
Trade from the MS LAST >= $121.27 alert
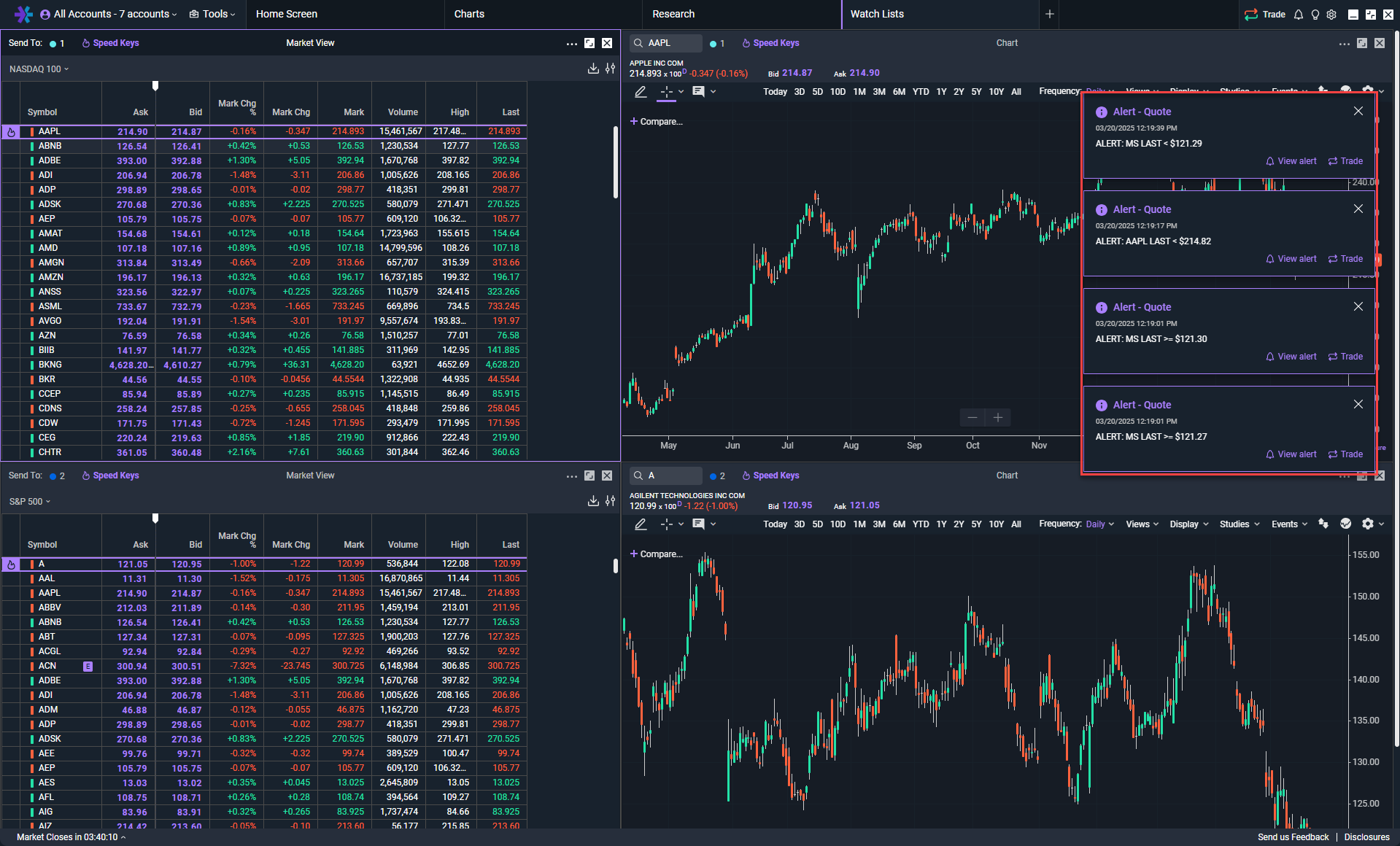pyautogui.click(x=1345, y=454)
